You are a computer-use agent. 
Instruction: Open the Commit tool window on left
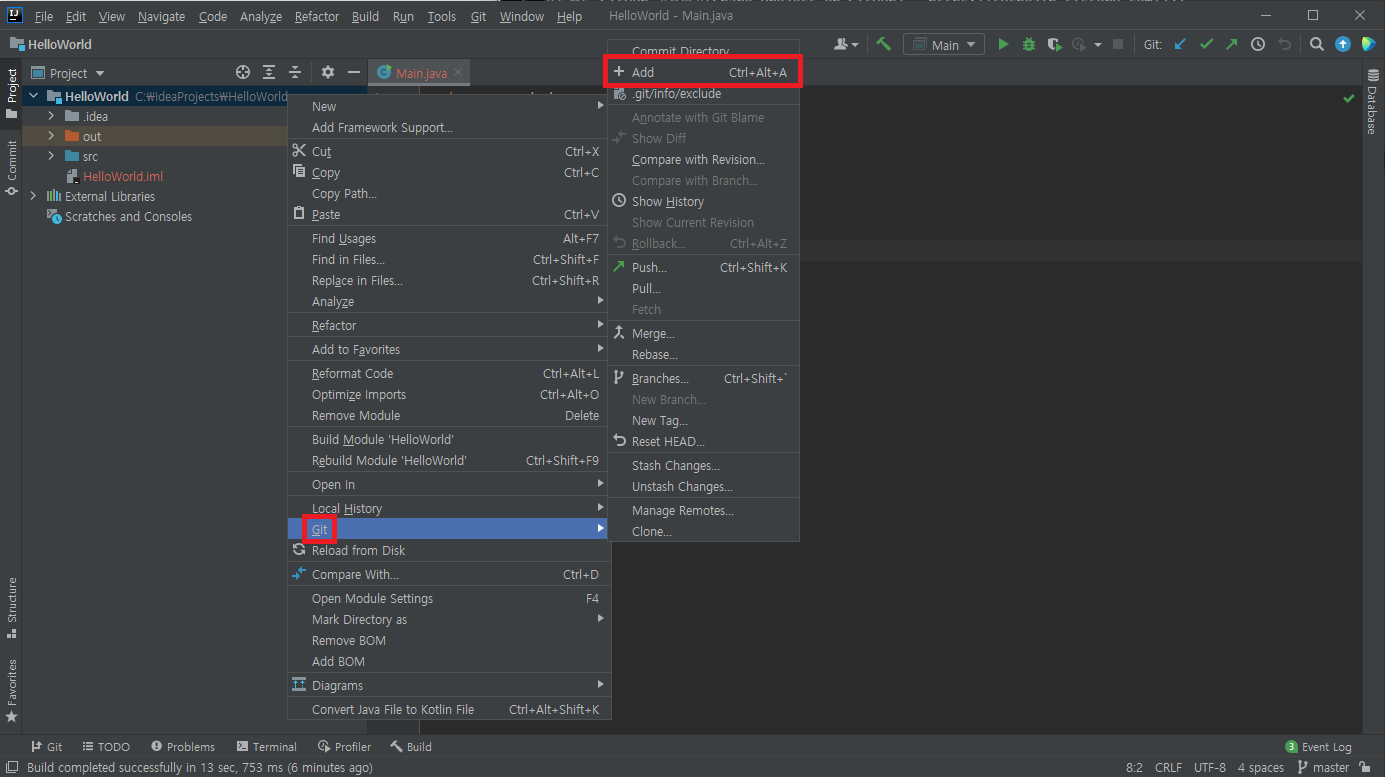pyautogui.click(x=11, y=167)
